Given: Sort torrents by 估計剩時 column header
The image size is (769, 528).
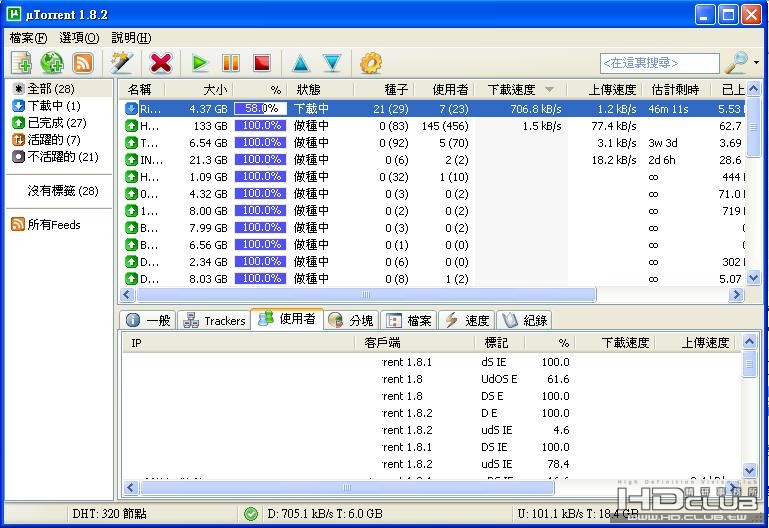Looking at the screenshot, I should point(678,90).
